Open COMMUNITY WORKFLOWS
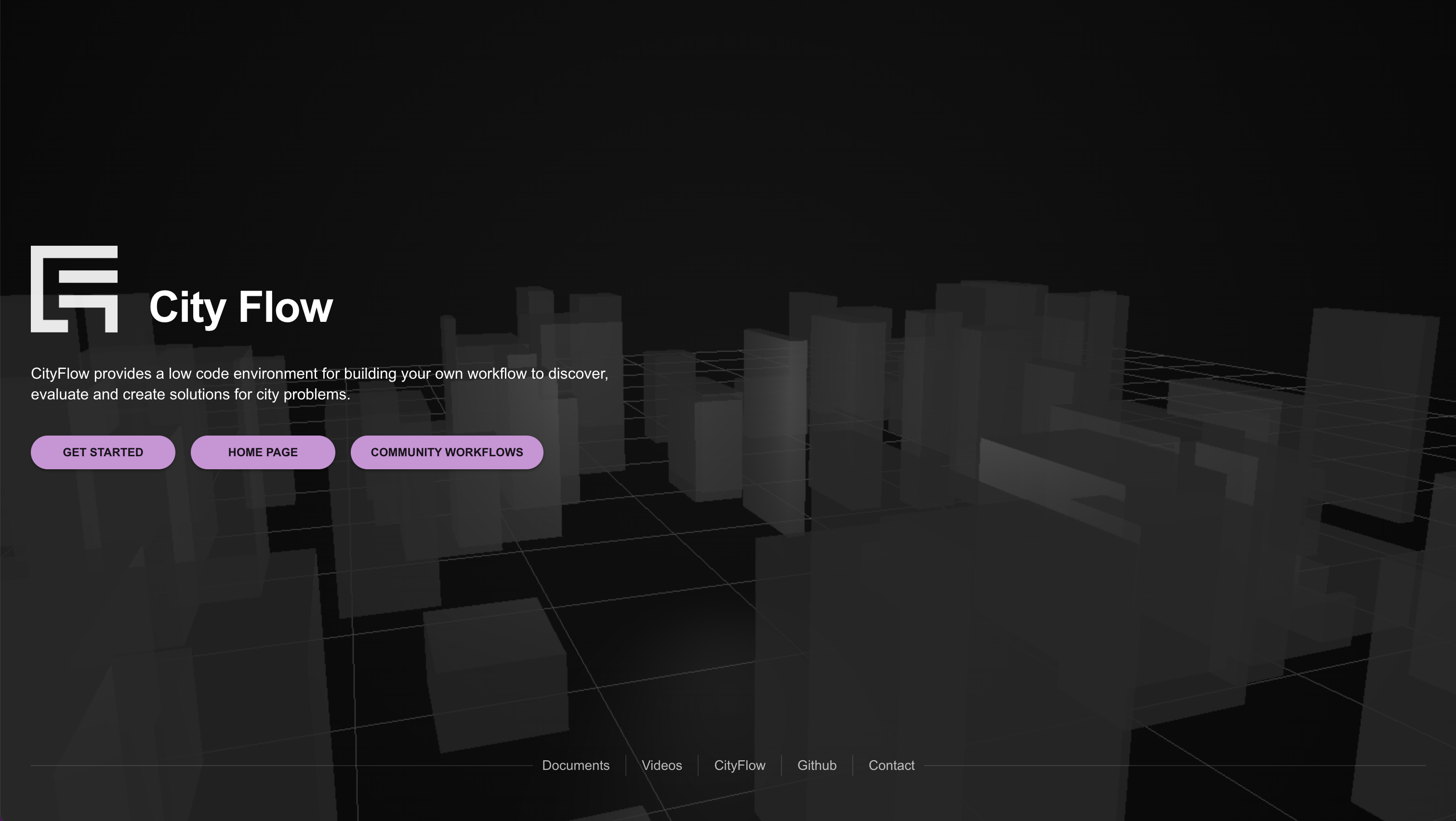The width and height of the screenshot is (1456, 821). tap(447, 452)
